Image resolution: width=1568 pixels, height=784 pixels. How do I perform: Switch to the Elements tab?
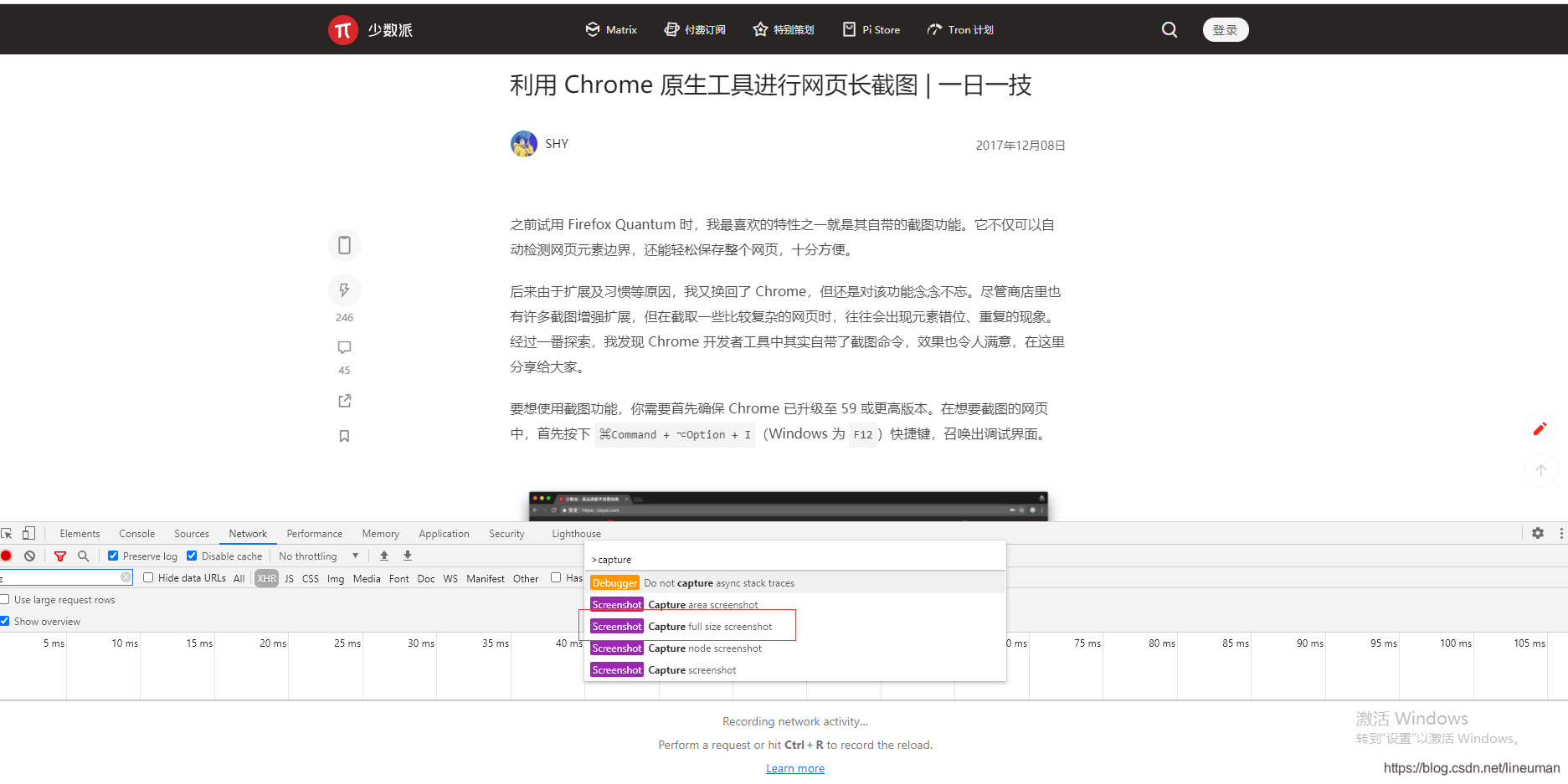click(x=80, y=534)
